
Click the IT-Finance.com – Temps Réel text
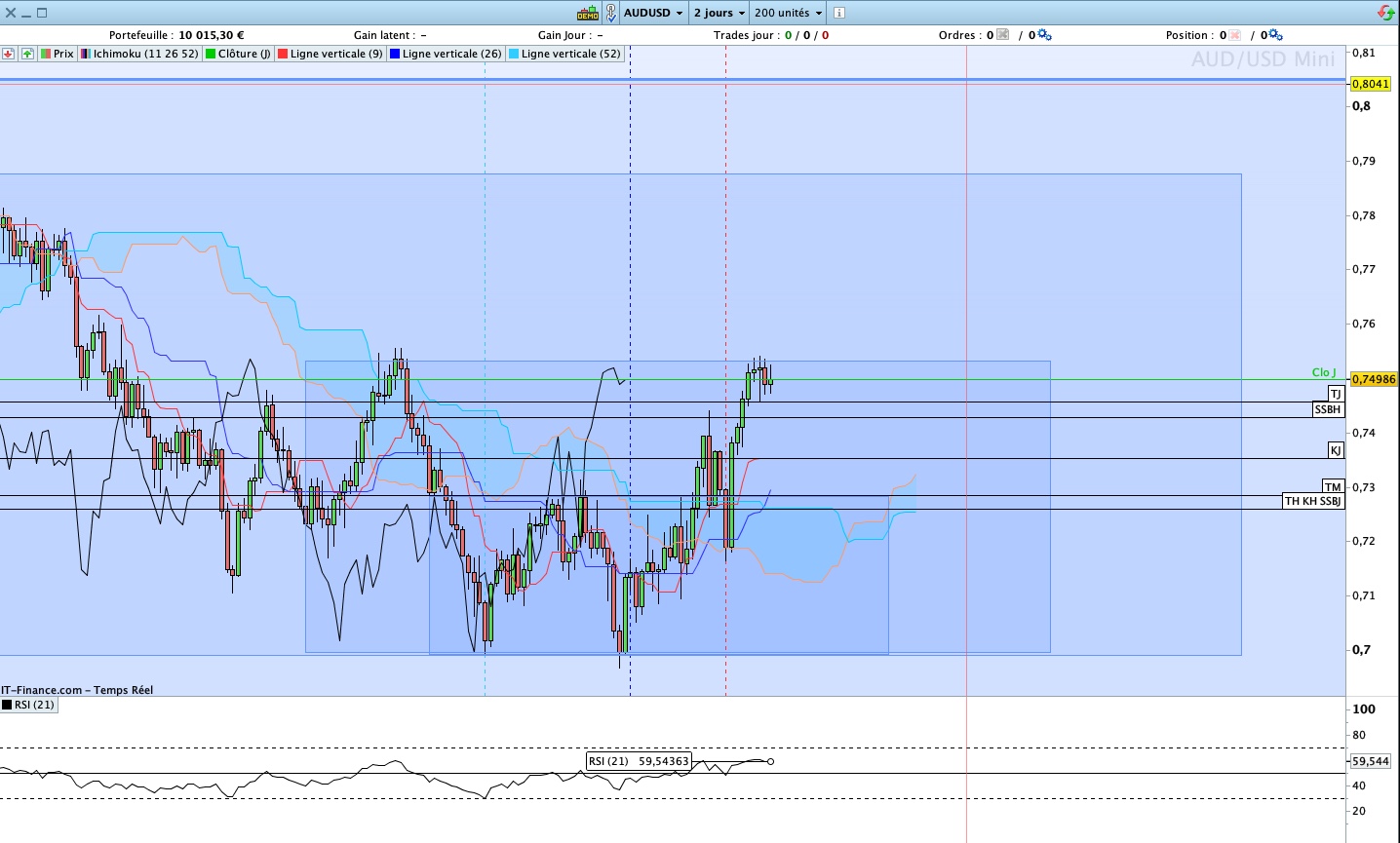(77, 690)
